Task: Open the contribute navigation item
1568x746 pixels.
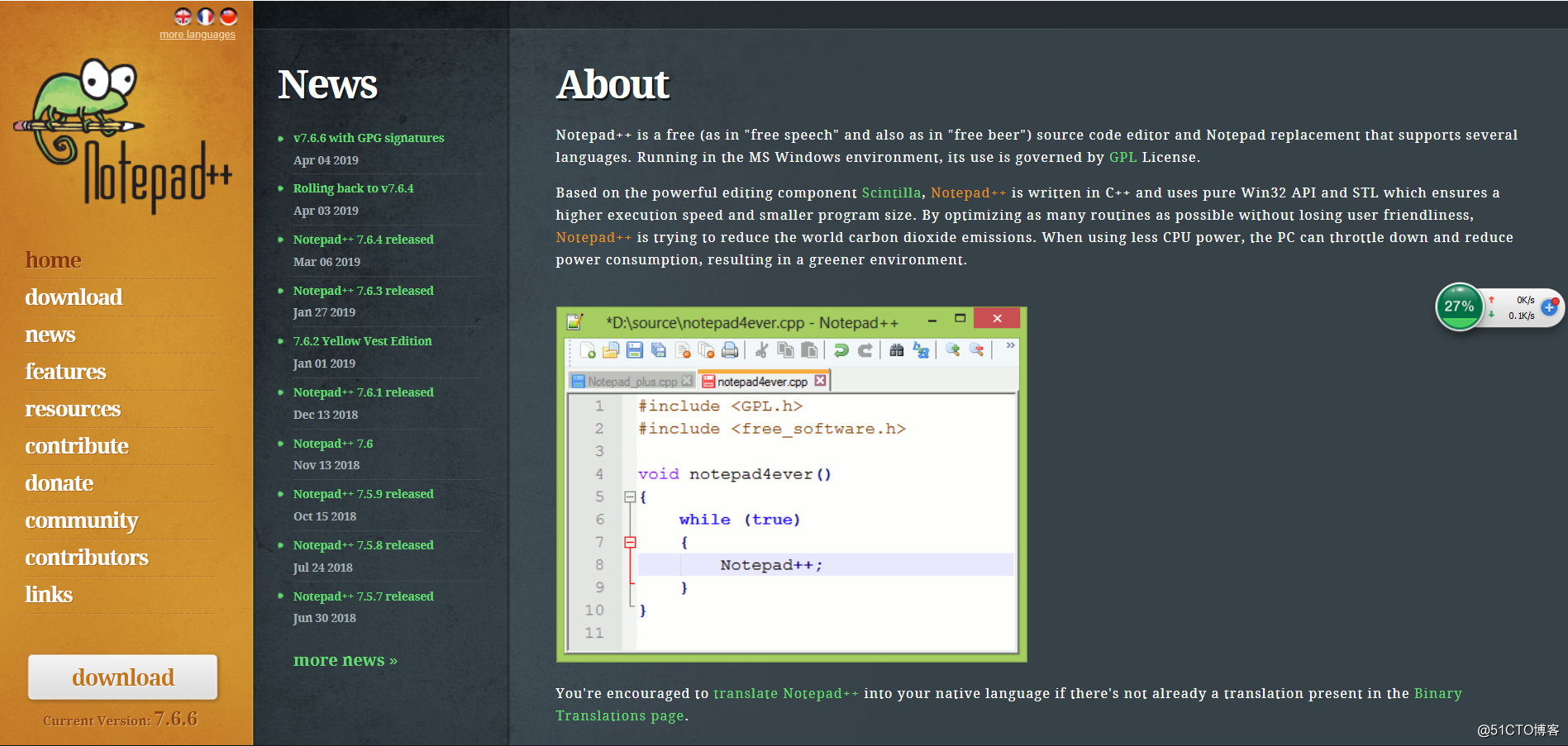Action: click(77, 446)
